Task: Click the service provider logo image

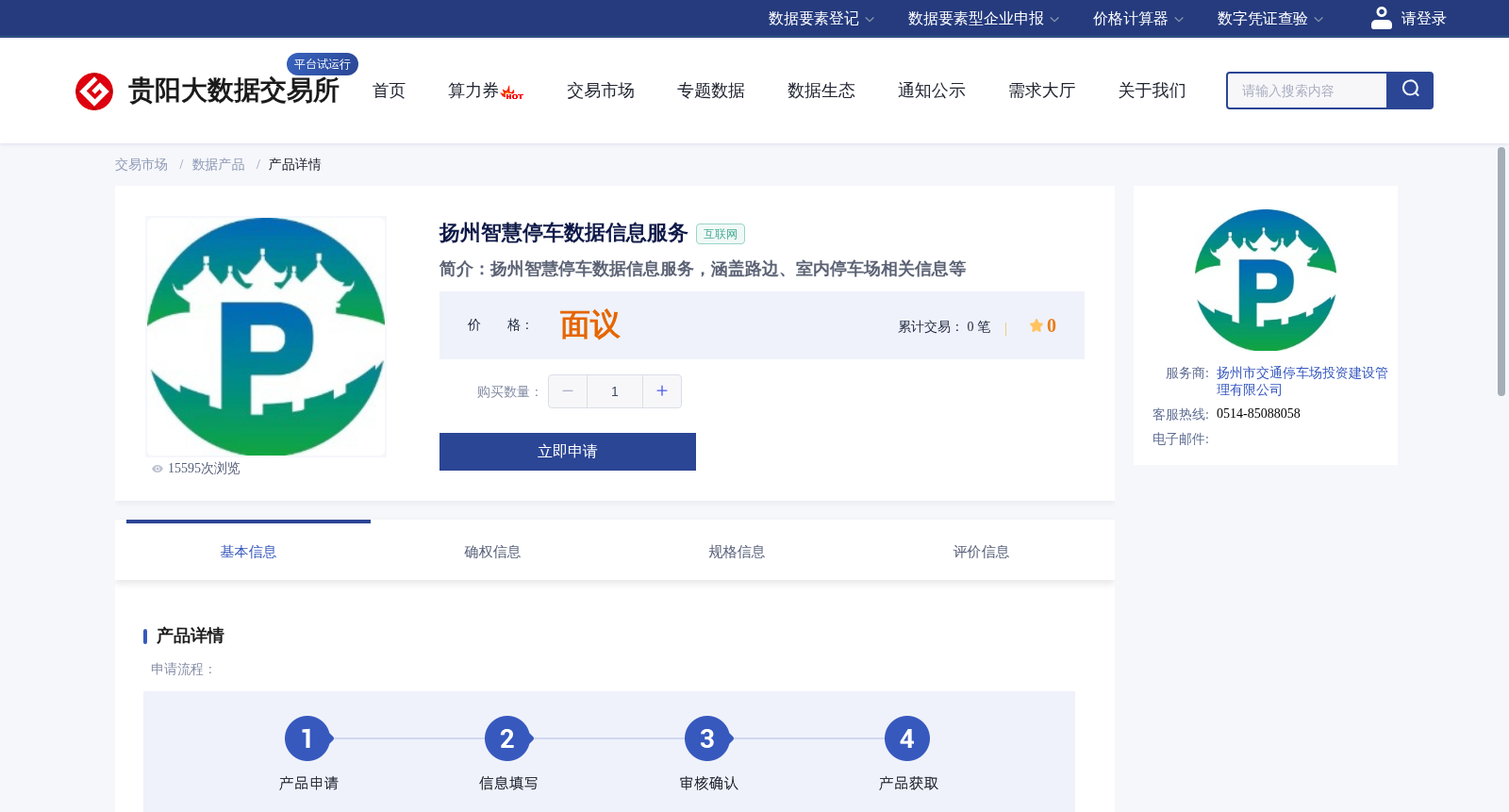Action: (x=1266, y=280)
